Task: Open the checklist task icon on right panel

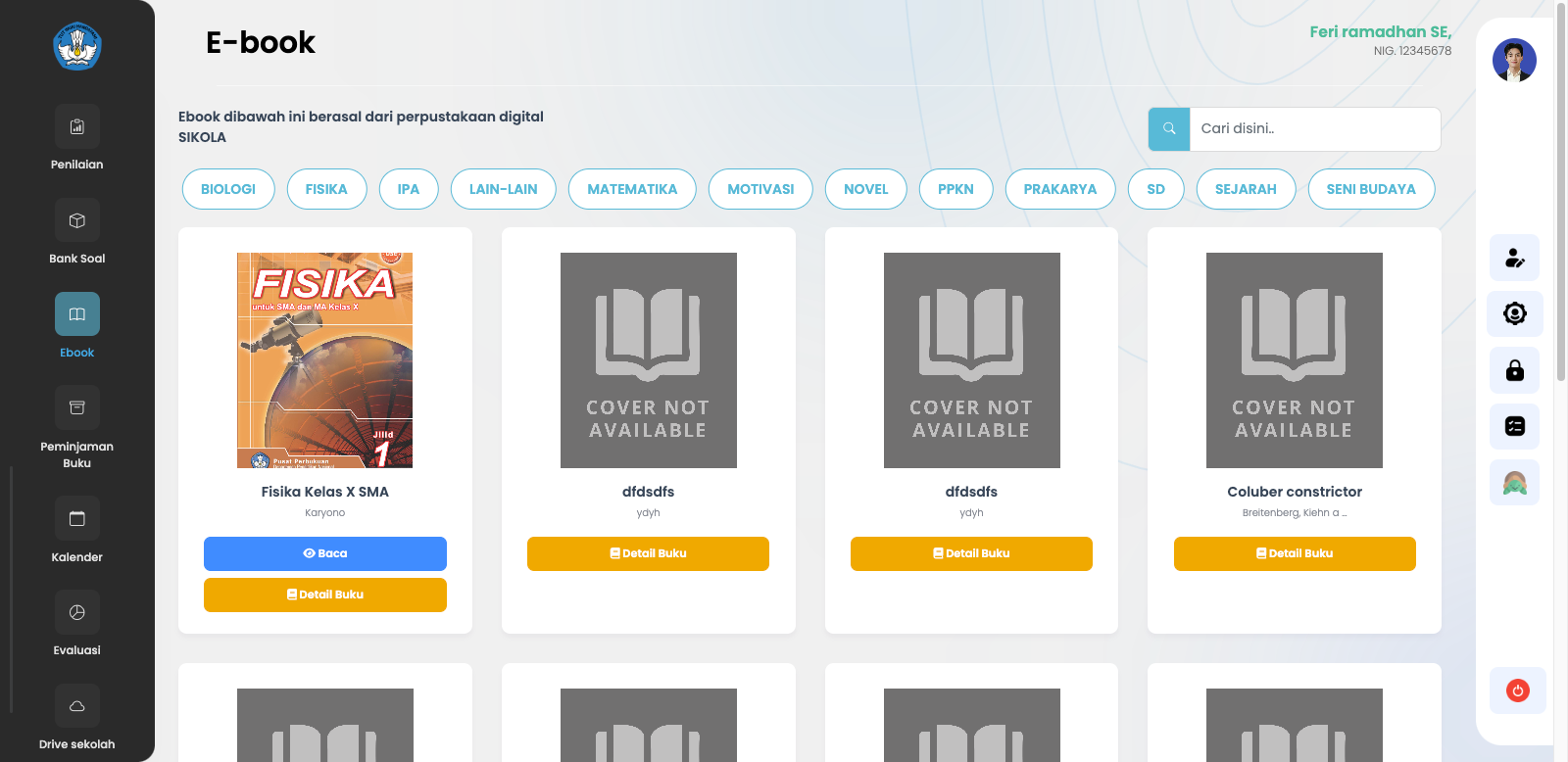Action: (x=1514, y=426)
